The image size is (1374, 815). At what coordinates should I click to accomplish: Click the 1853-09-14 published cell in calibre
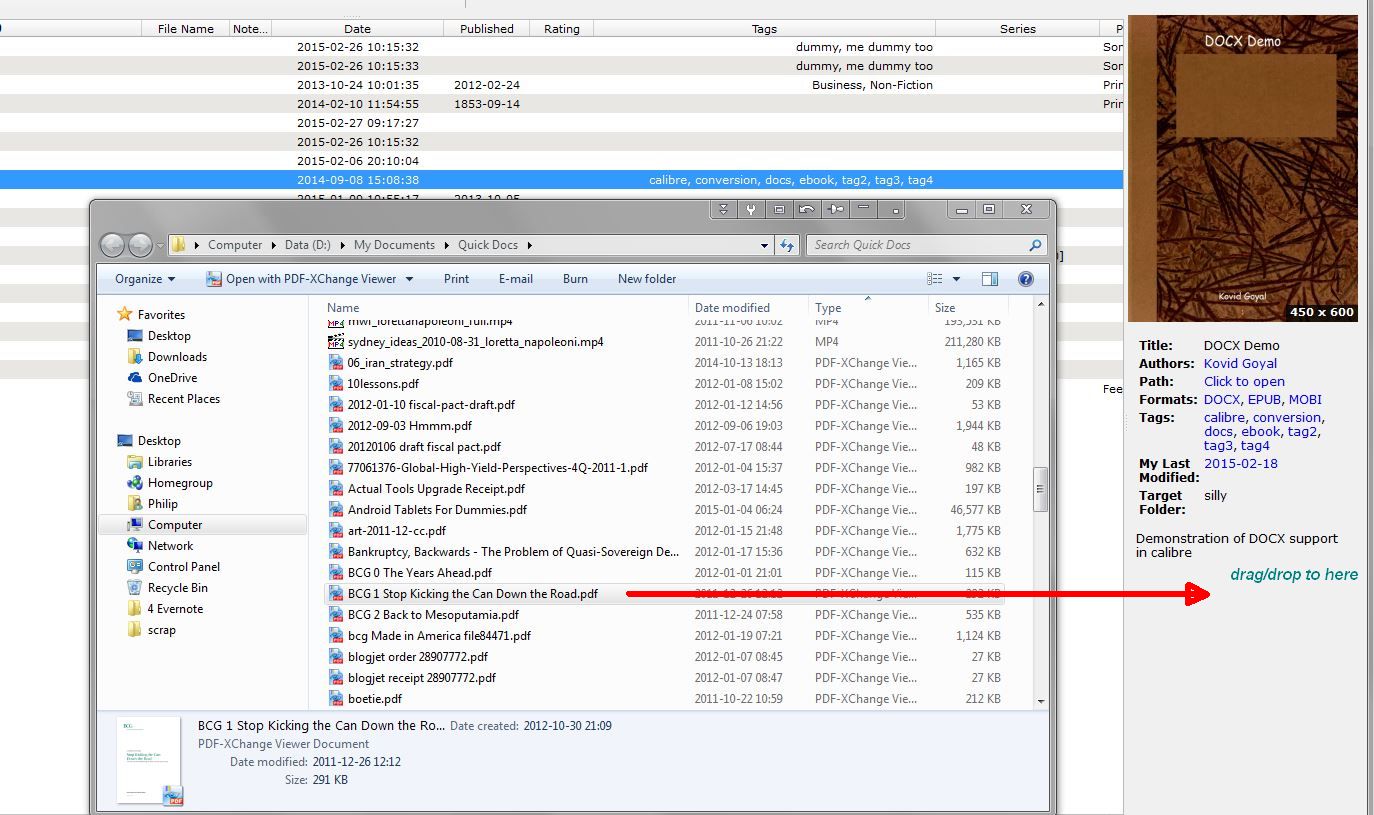point(487,104)
